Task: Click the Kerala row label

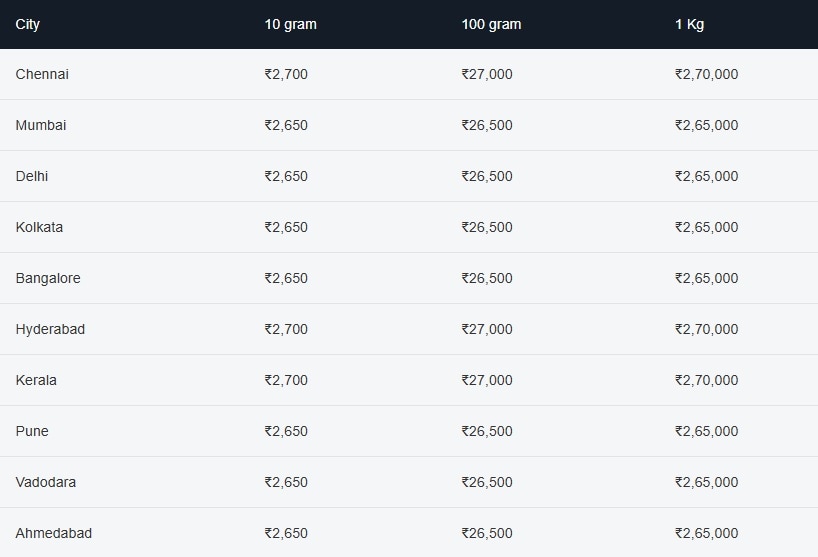Action: pyautogui.click(x=36, y=380)
